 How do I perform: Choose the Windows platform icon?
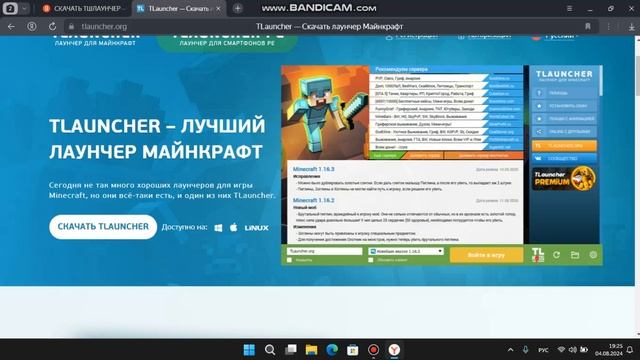[218, 228]
